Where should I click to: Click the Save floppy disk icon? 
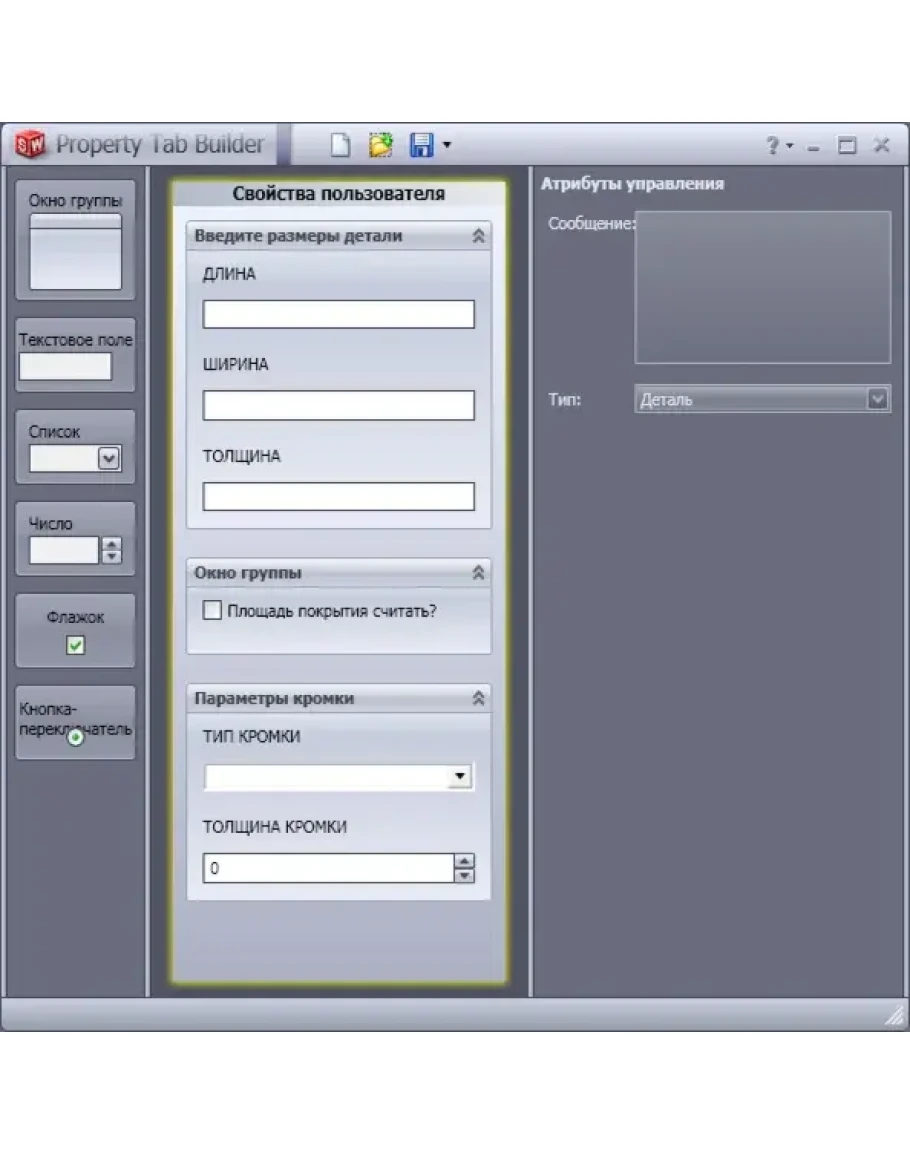coord(421,145)
